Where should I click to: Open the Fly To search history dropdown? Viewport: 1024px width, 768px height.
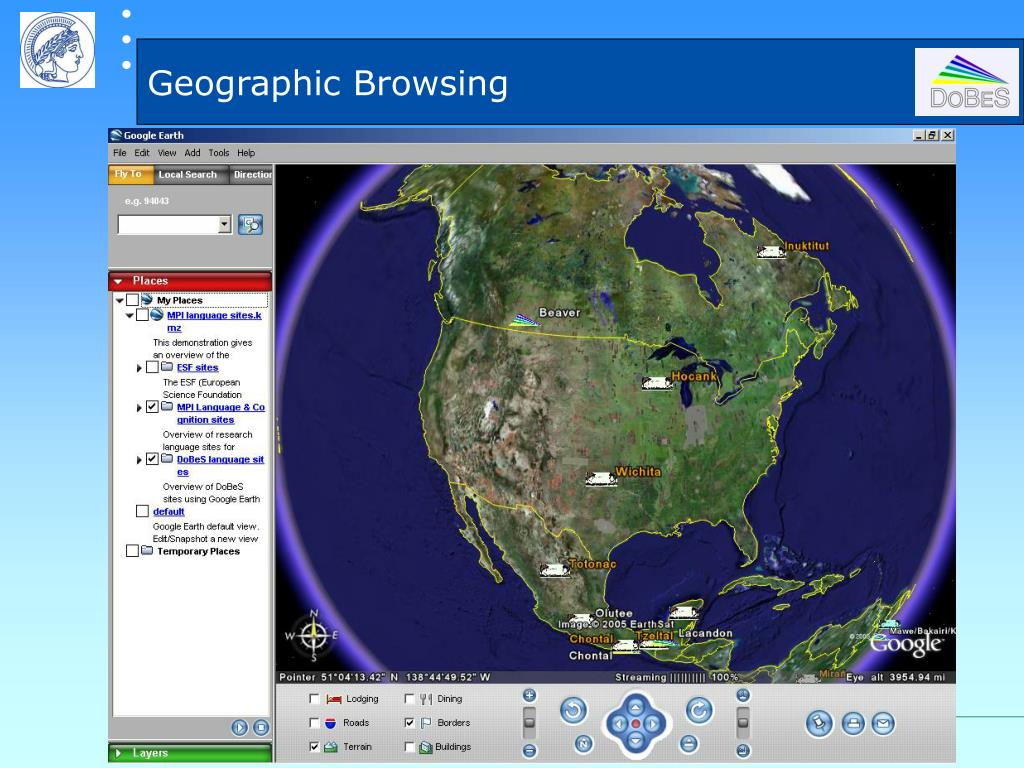tap(225, 225)
